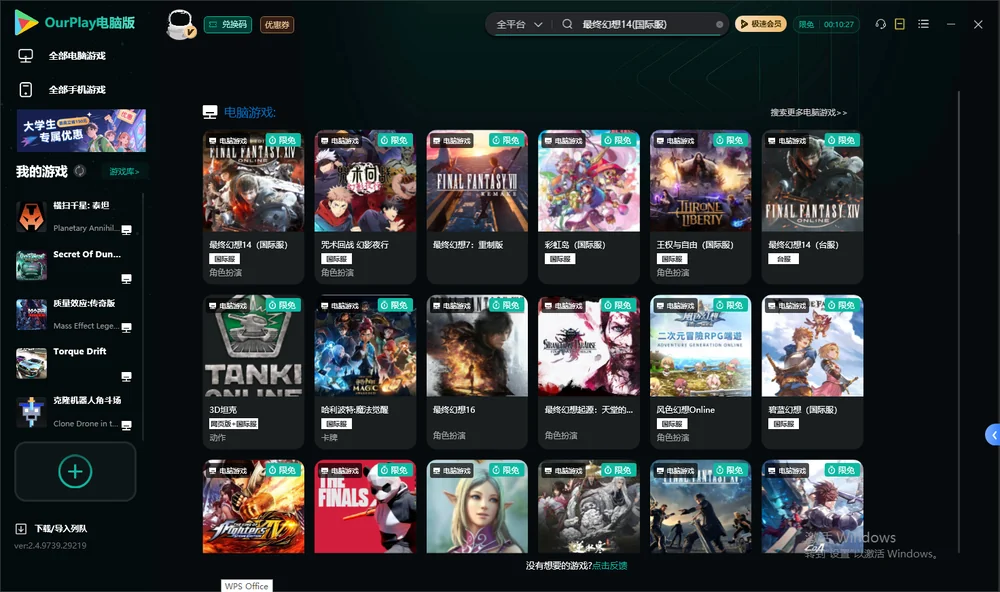1000x592 pixels.
Task: Expand the blue side panel arrow tab
Action: (x=993, y=435)
